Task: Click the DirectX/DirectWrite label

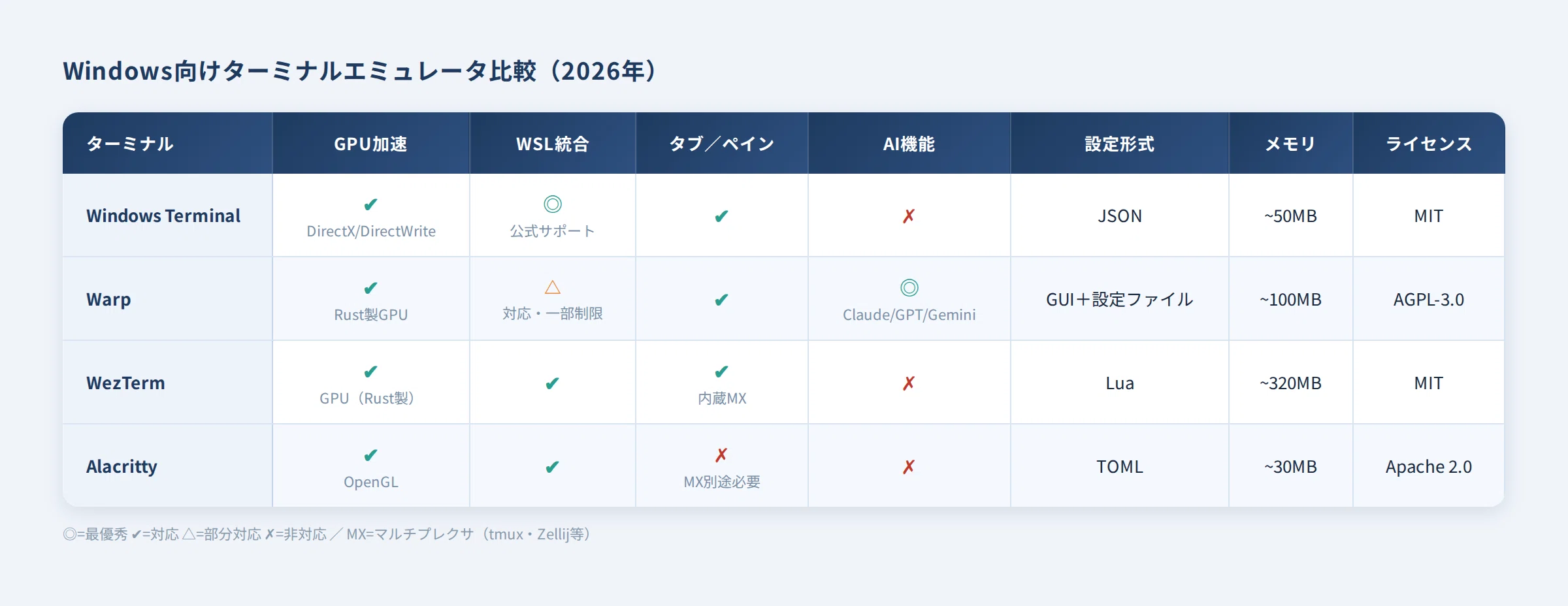Action: (x=371, y=231)
